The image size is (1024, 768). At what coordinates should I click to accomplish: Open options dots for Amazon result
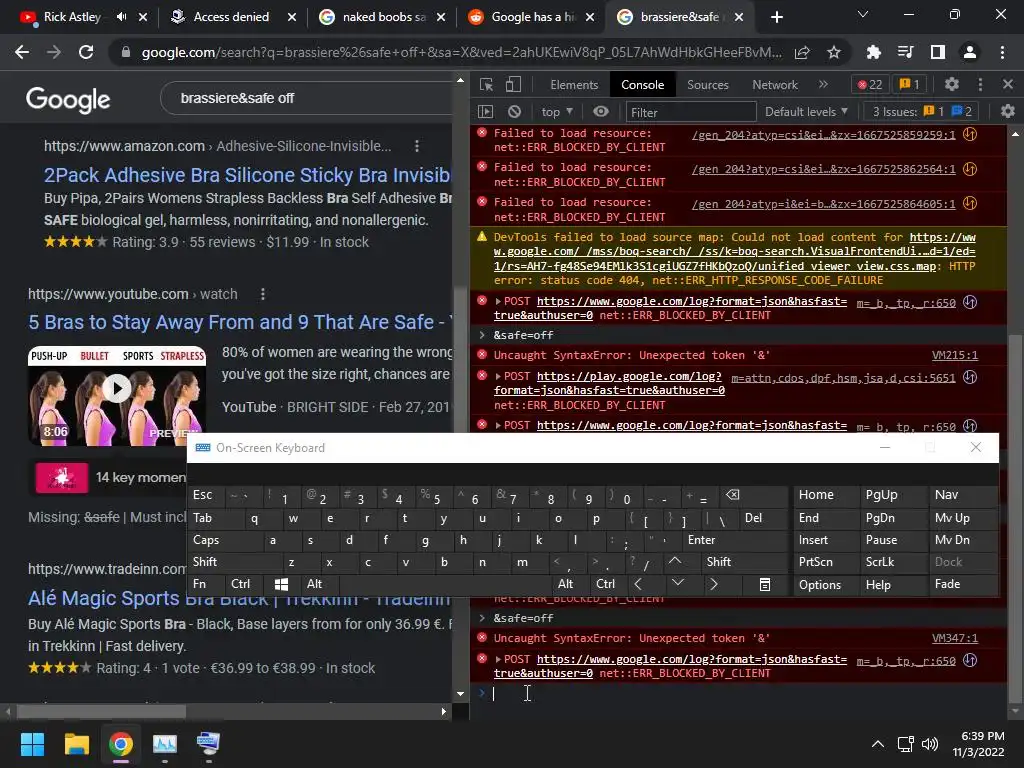[417, 146]
